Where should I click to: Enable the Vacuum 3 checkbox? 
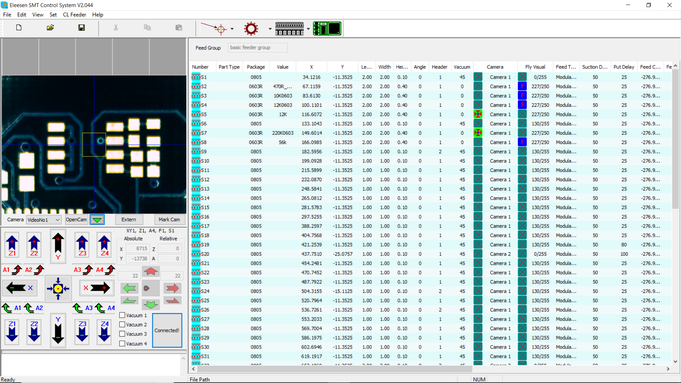pos(122,334)
